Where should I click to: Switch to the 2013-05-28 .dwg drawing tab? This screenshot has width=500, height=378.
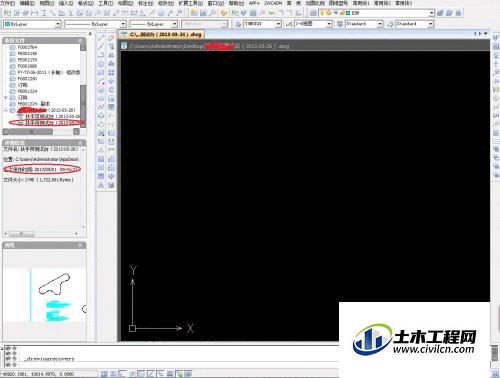tap(162, 34)
